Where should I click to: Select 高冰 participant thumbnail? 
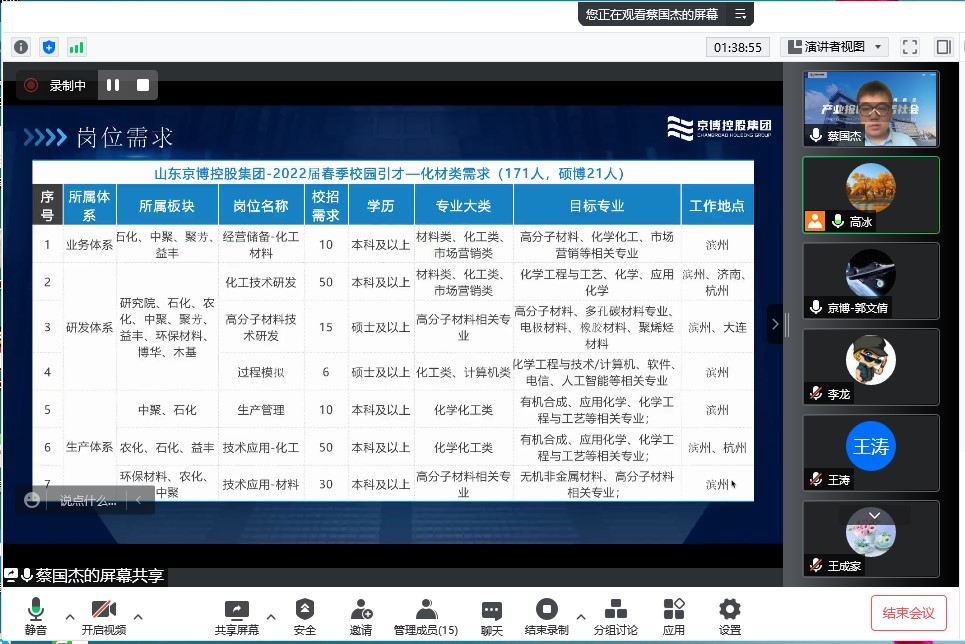point(871,195)
